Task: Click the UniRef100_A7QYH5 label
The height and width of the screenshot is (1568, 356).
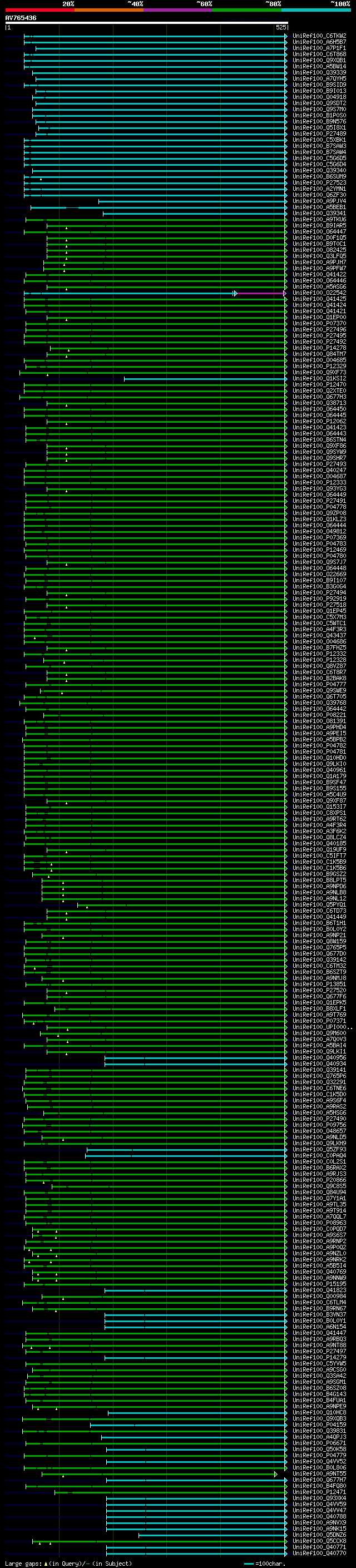Action: tap(319, 78)
